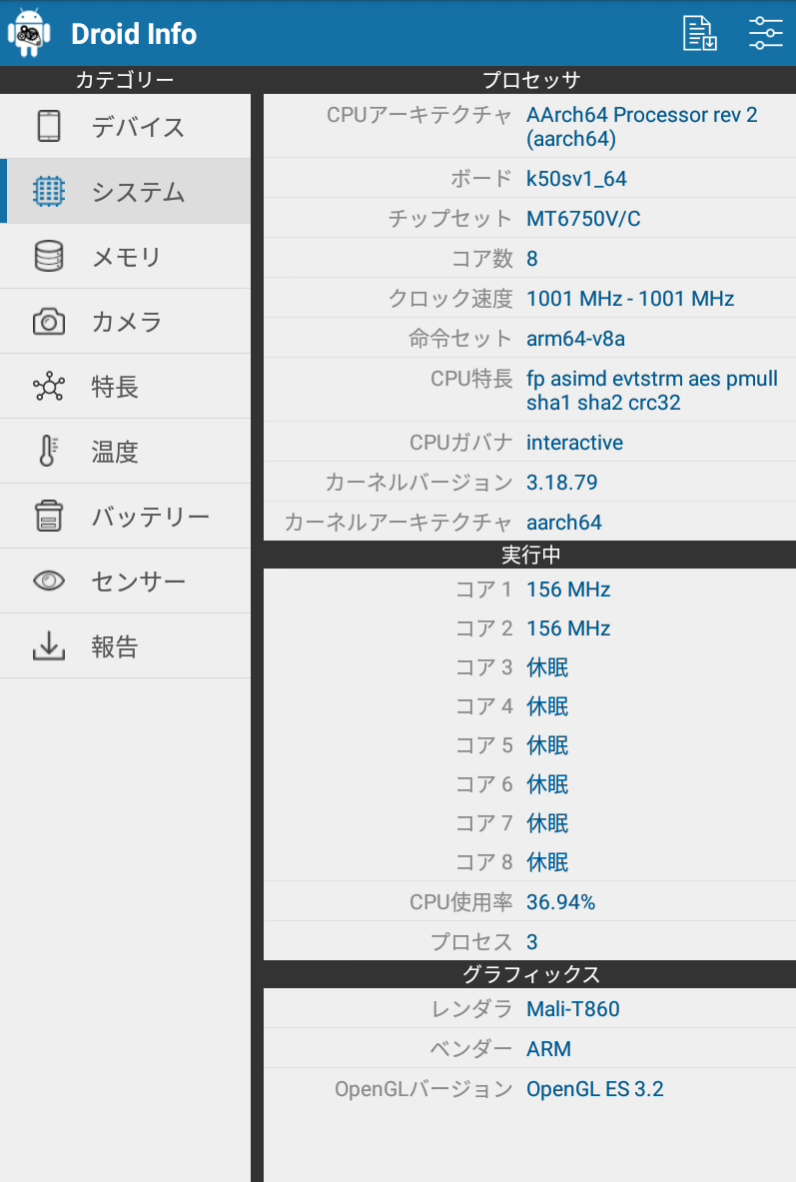Select the OpenGL ES 3.2 value
The image size is (796, 1182).
point(595,1089)
